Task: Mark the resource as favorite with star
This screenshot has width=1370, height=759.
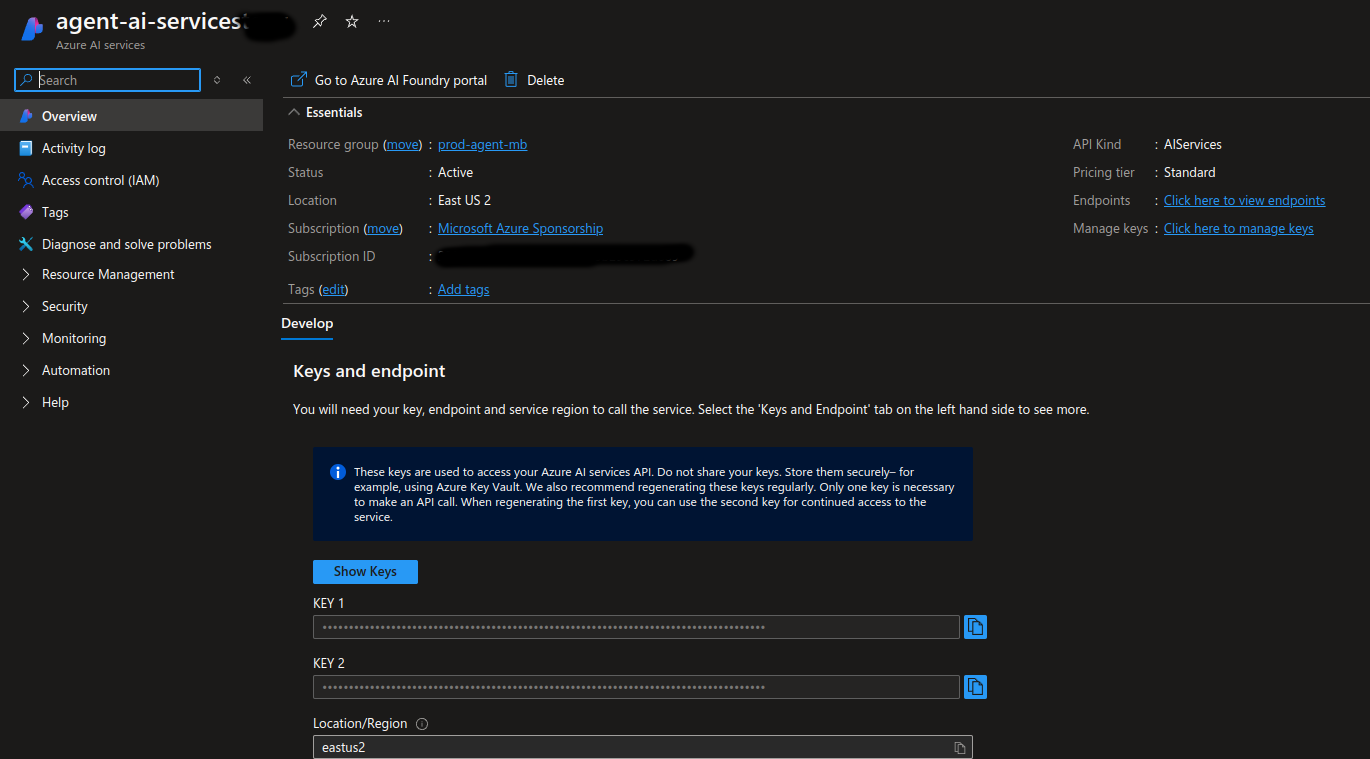Action: click(x=352, y=21)
